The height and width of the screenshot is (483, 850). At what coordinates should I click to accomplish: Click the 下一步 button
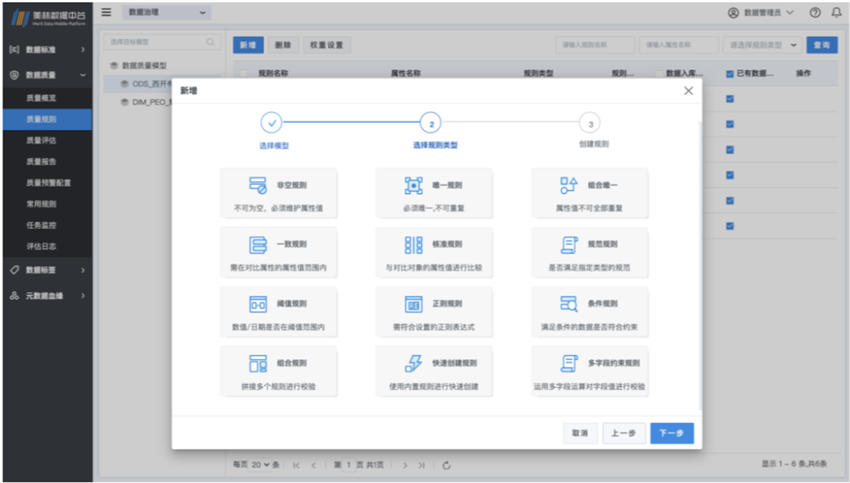click(671, 433)
